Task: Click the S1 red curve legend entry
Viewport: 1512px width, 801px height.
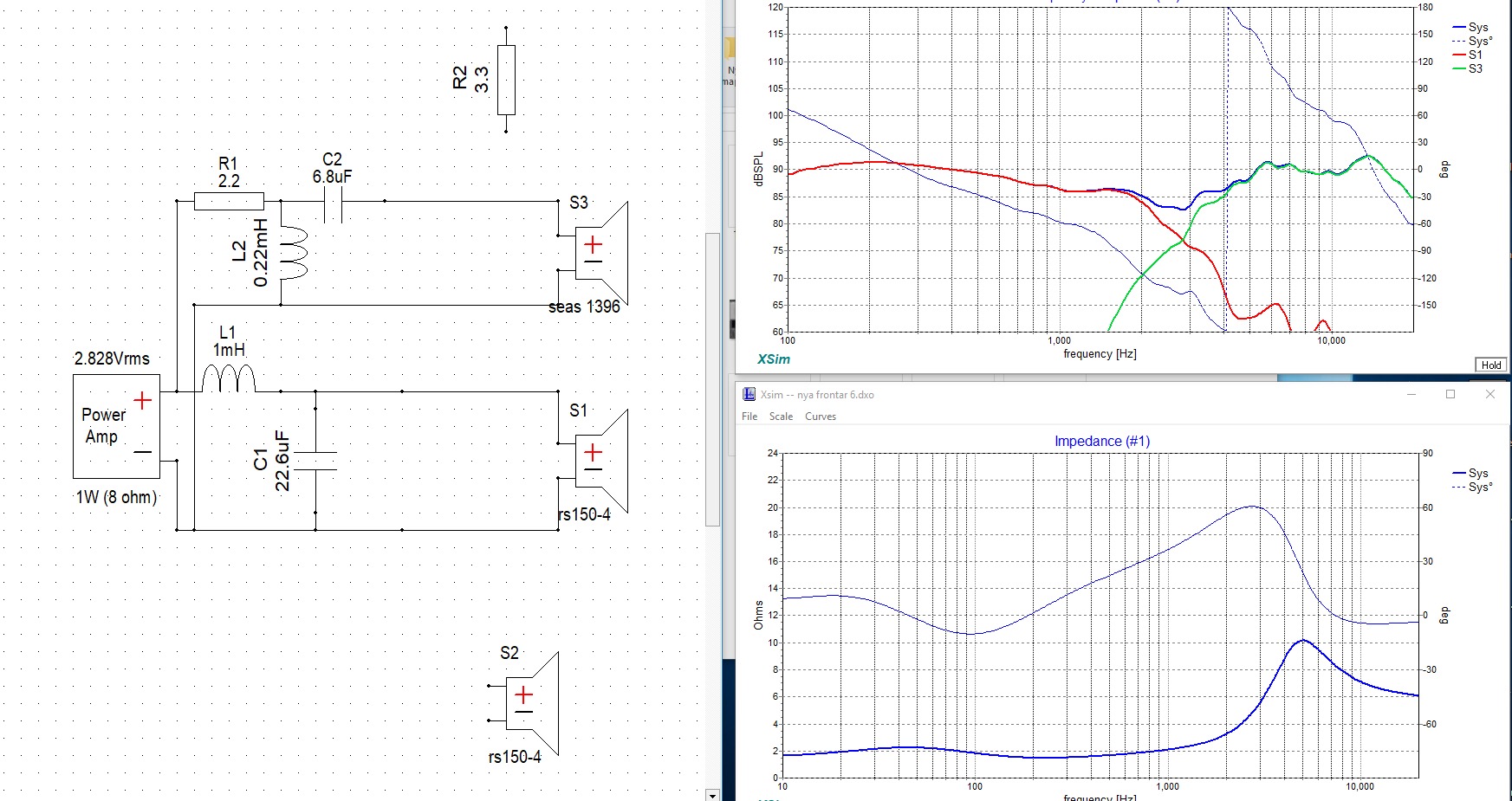Action: pos(1469,55)
